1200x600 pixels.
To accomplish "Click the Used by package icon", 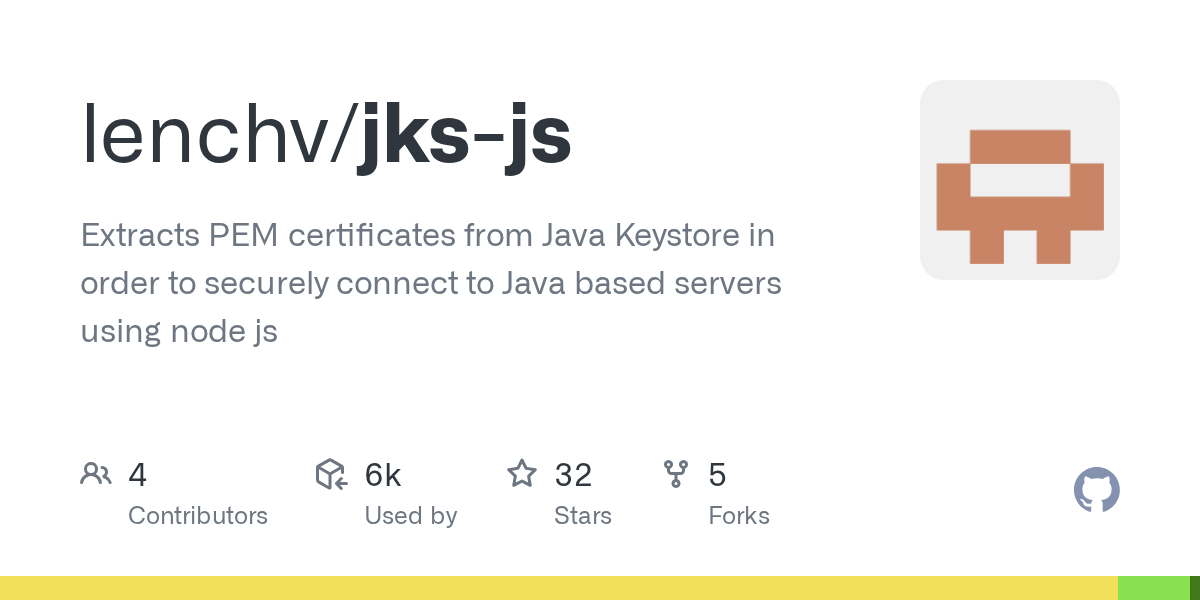I will click(331, 474).
